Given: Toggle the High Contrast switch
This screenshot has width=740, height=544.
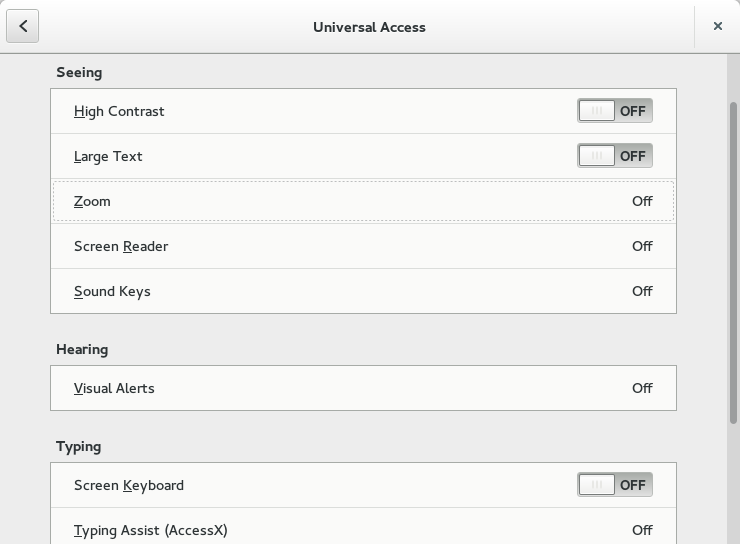Looking at the screenshot, I should [x=614, y=111].
